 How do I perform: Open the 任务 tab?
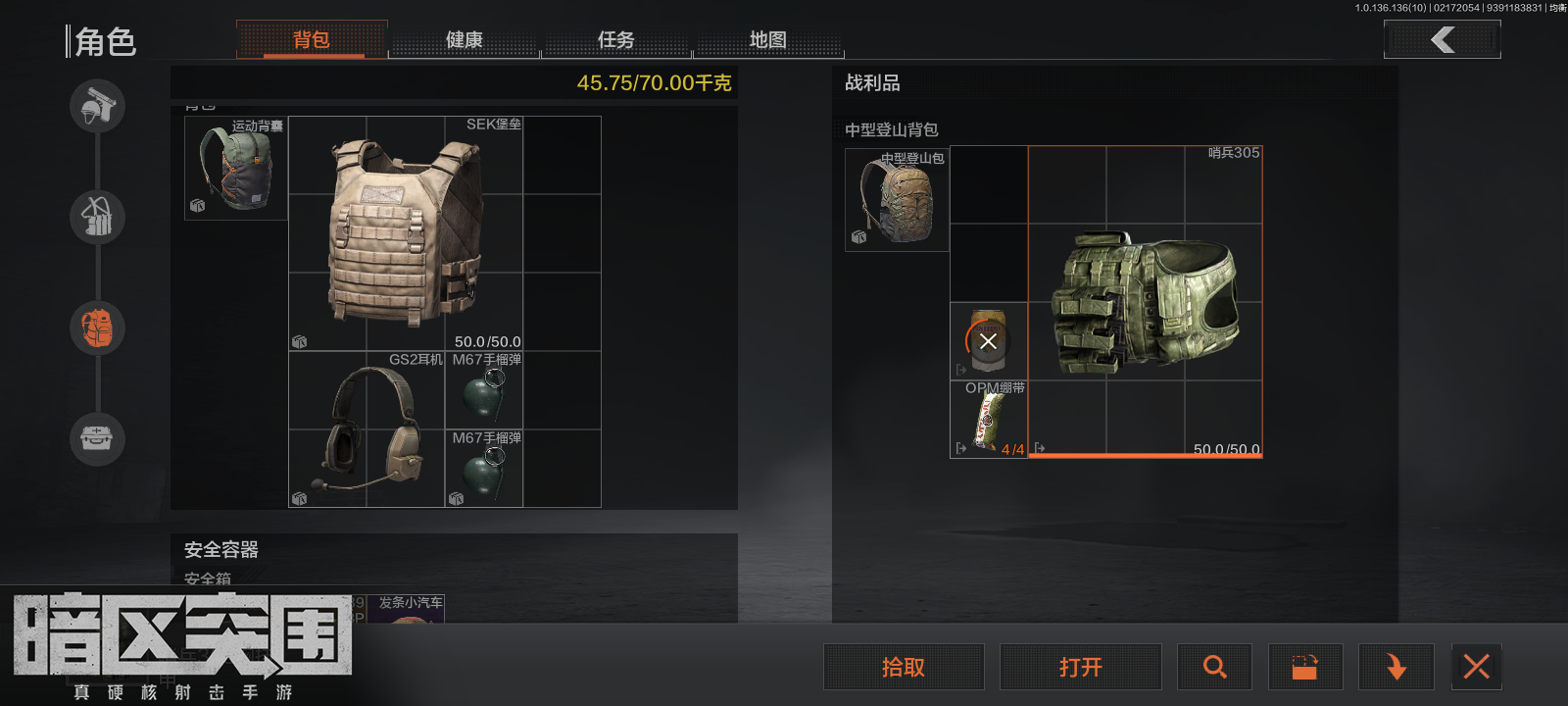click(616, 40)
